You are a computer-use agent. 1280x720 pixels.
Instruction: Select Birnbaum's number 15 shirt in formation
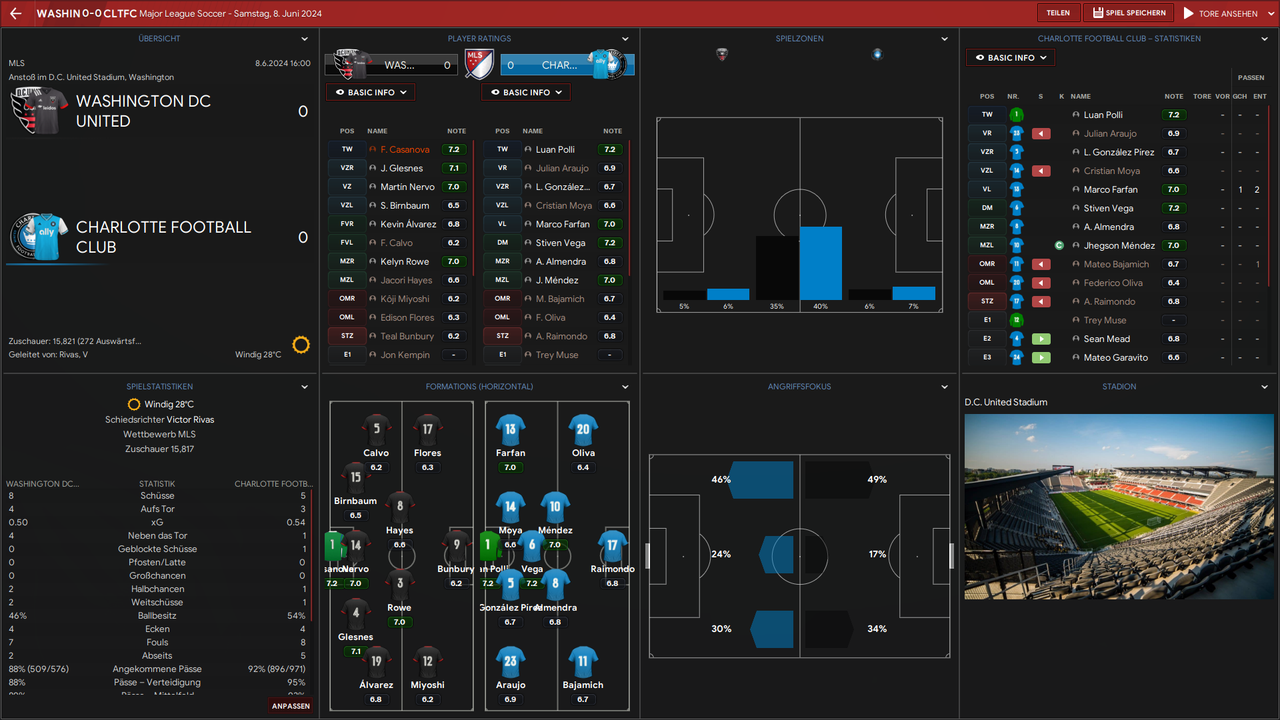click(355, 478)
